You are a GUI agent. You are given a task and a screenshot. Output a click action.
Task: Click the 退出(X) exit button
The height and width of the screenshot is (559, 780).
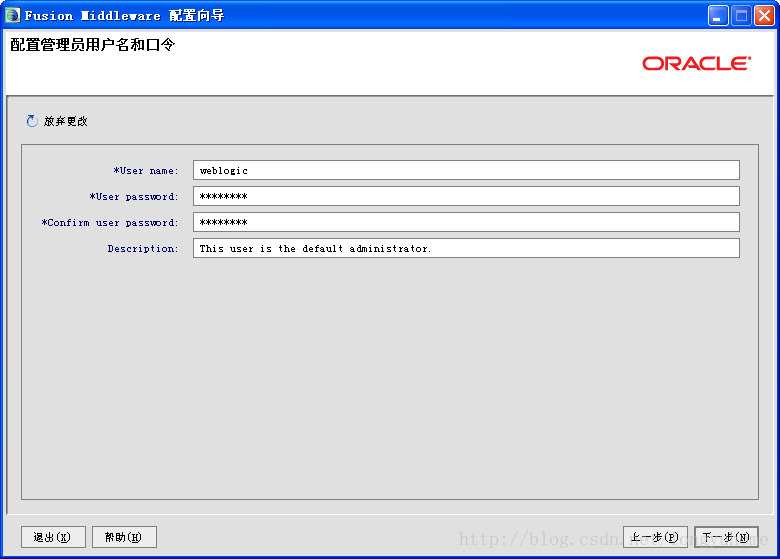(x=53, y=537)
